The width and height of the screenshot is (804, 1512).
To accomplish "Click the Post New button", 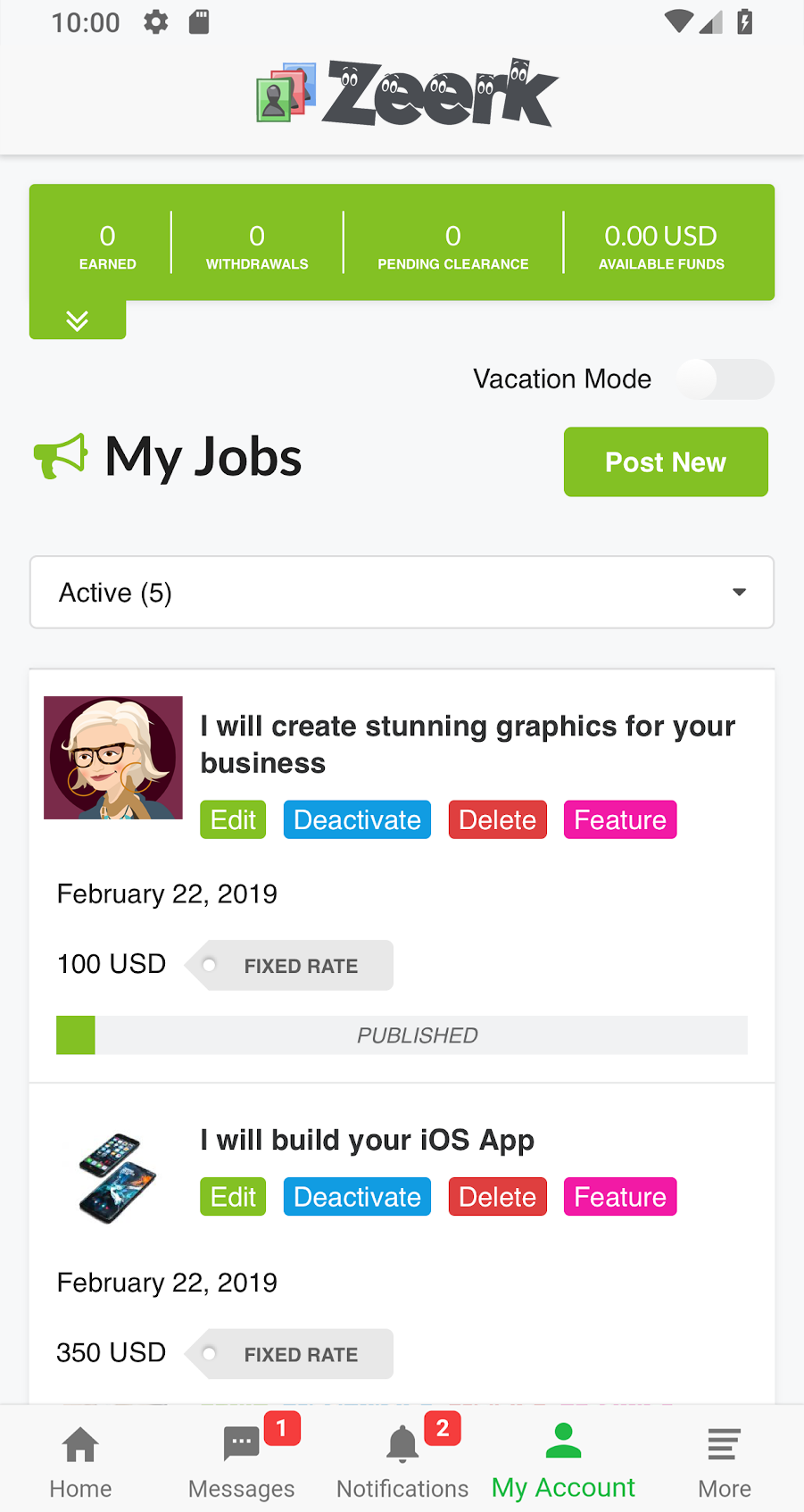I will [x=666, y=462].
